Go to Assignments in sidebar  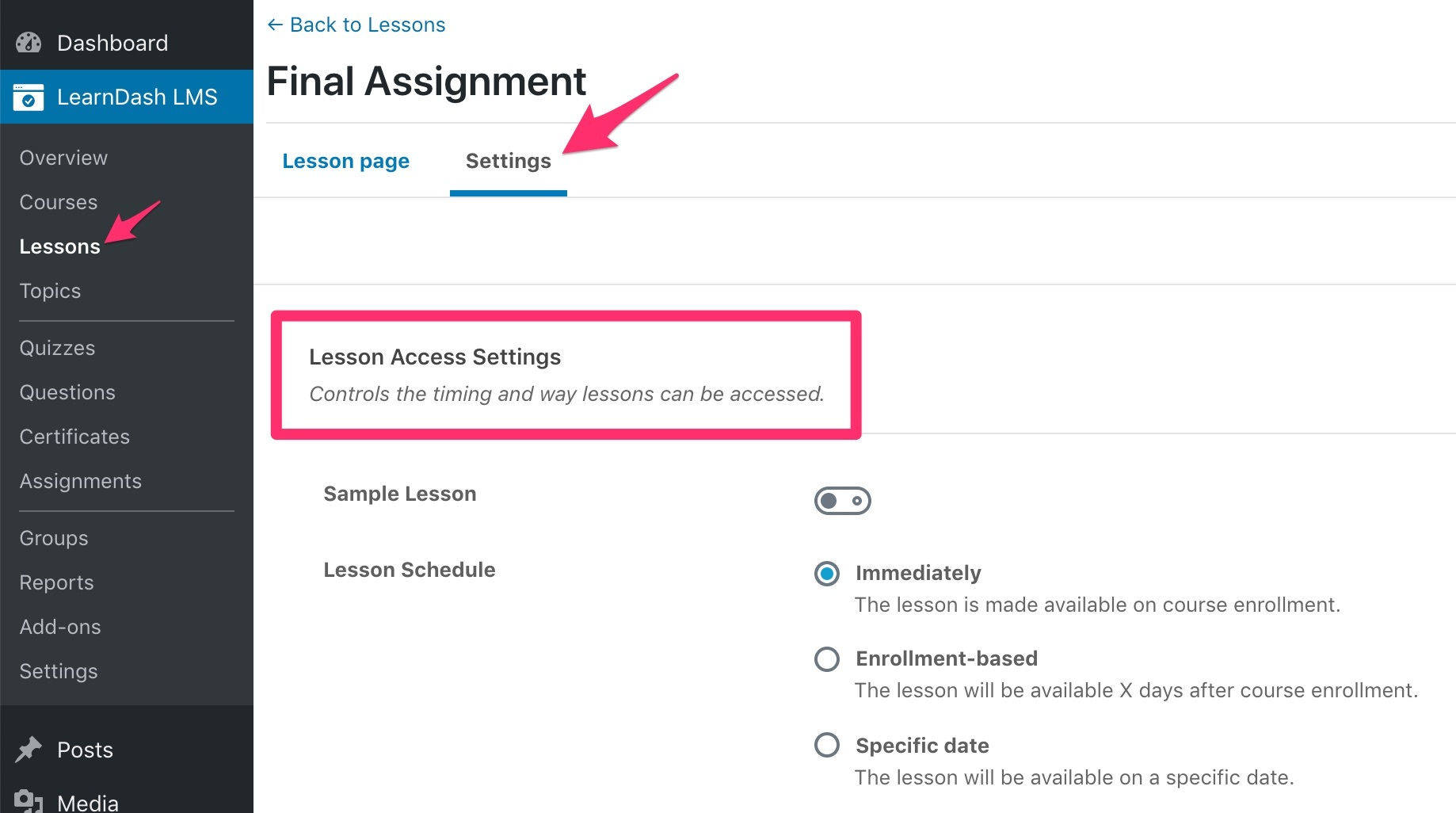click(x=80, y=481)
